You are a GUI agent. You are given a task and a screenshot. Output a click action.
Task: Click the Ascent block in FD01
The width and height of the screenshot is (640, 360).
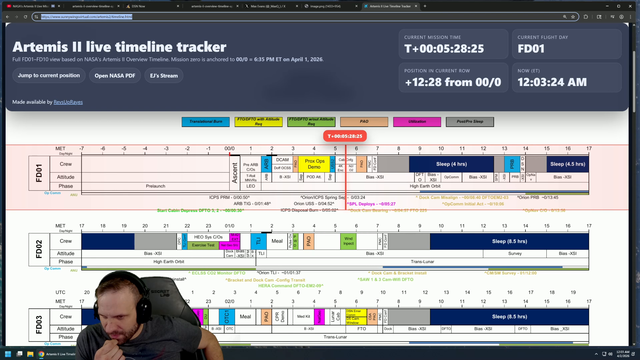[x=235, y=173]
